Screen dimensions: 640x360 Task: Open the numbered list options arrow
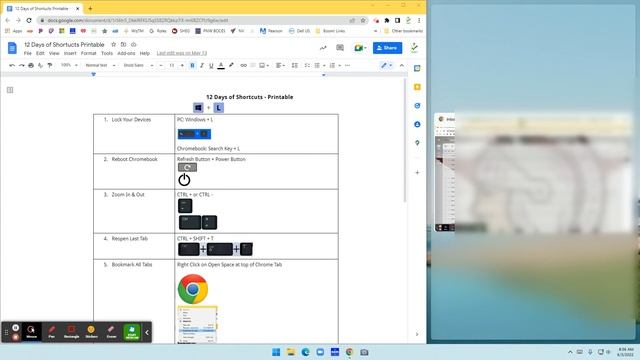[x=340, y=65]
